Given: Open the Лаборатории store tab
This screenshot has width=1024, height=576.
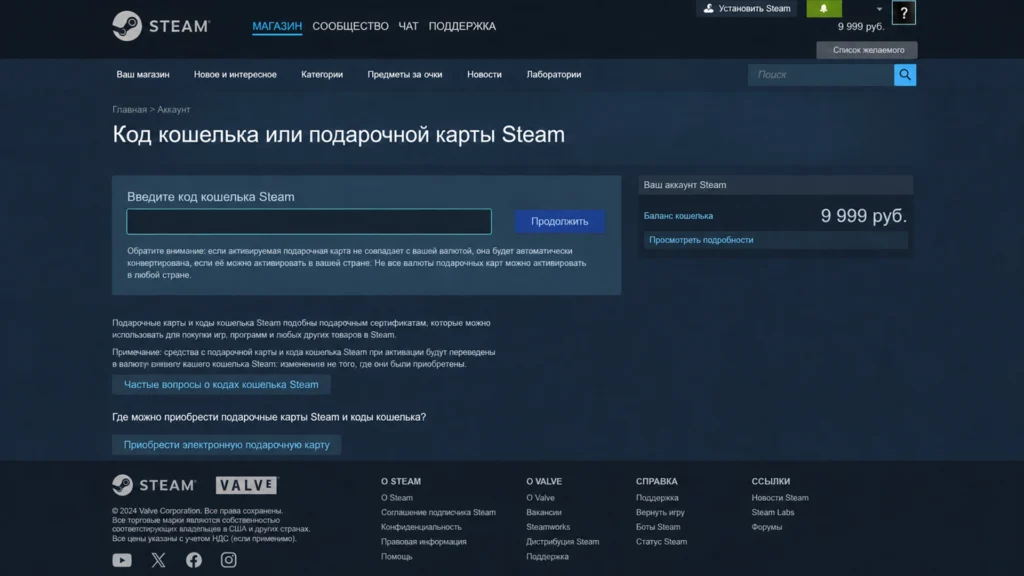Looking at the screenshot, I should pyautogui.click(x=554, y=74).
